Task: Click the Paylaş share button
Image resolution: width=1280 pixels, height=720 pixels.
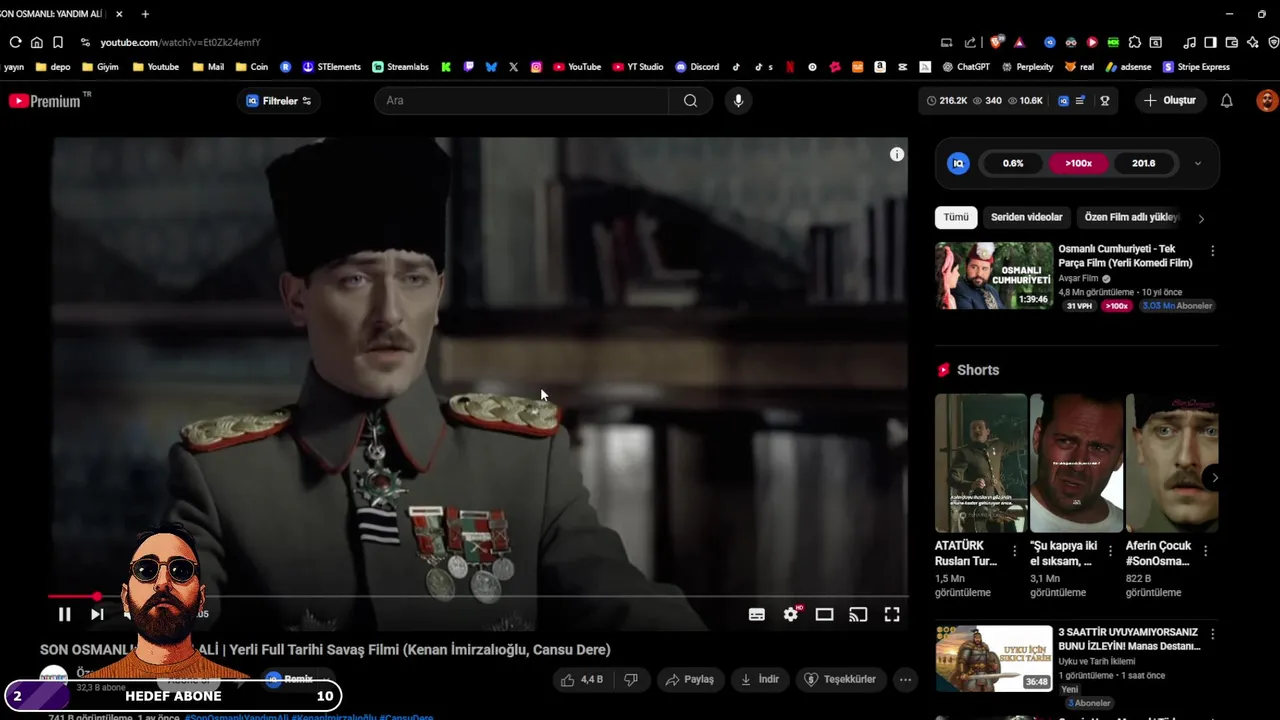Action: (689, 680)
